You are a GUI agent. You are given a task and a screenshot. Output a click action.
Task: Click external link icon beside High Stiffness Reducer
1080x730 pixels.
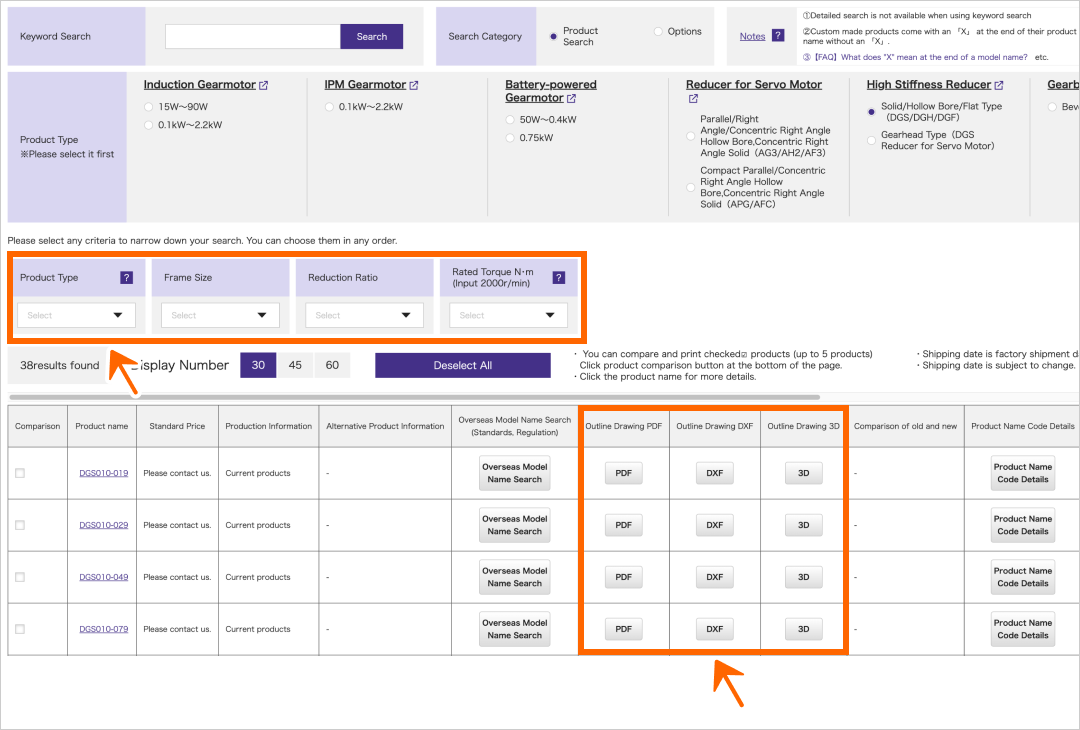pos(999,86)
